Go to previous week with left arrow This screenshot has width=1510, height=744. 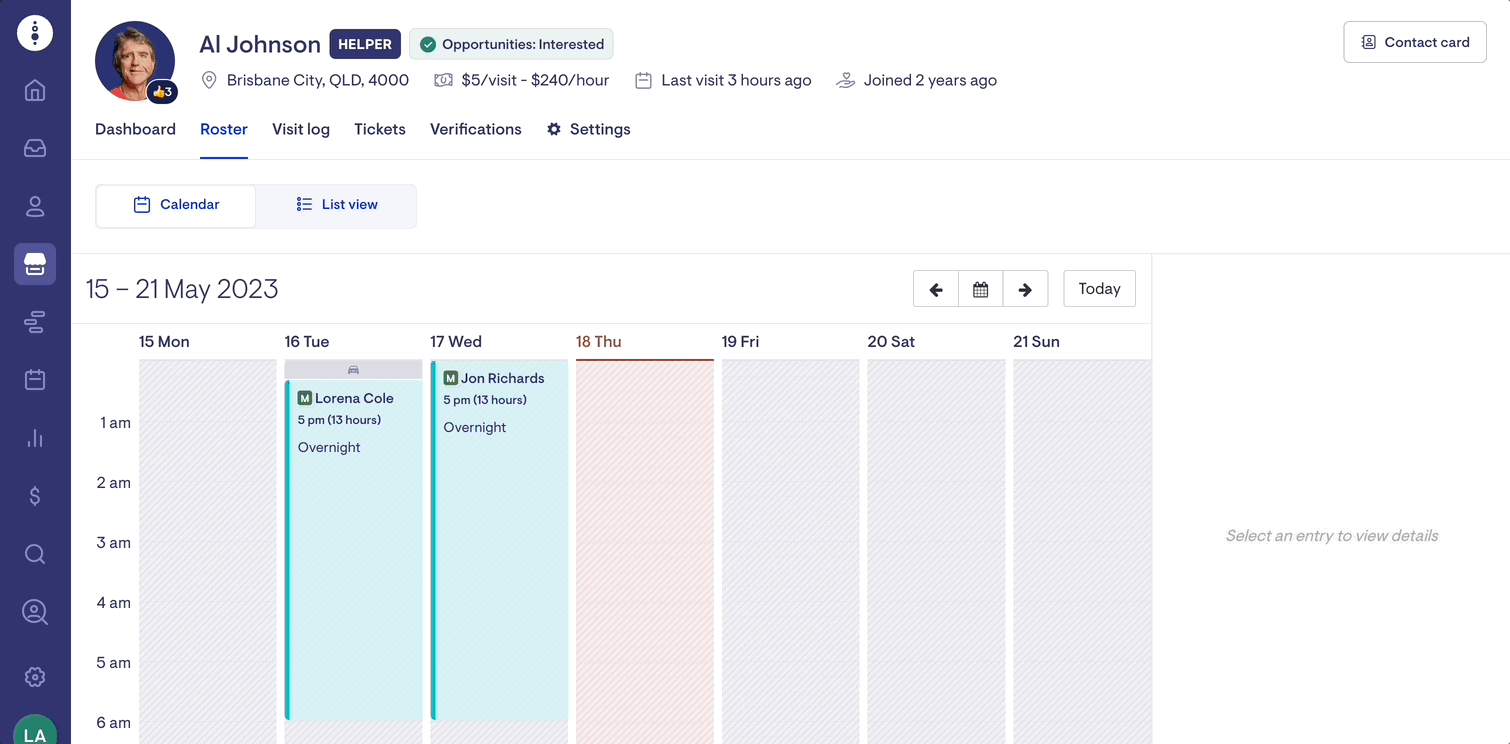point(936,289)
